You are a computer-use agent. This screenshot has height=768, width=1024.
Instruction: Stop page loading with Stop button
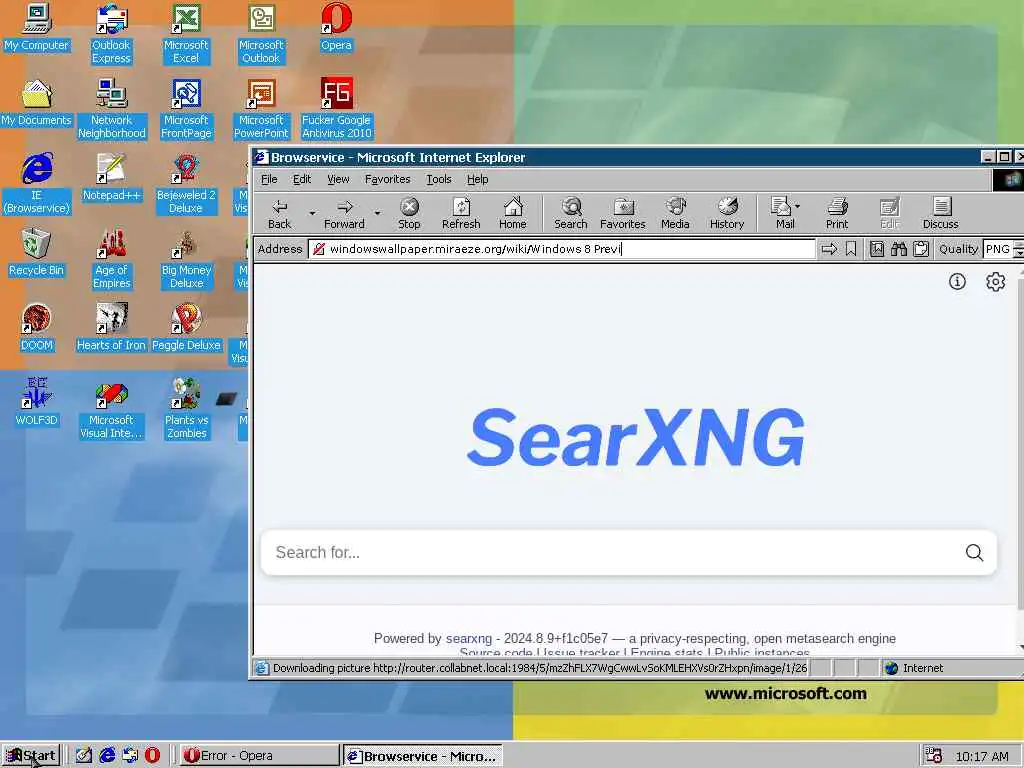tap(409, 214)
